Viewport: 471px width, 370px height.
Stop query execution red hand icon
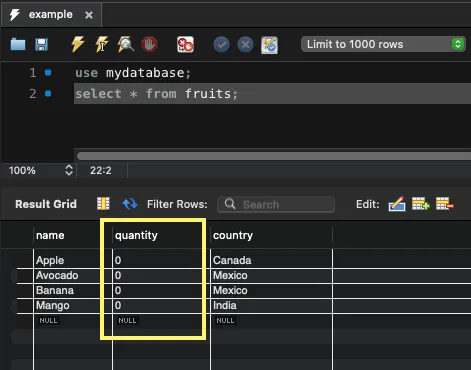click(x=149, y=44)
